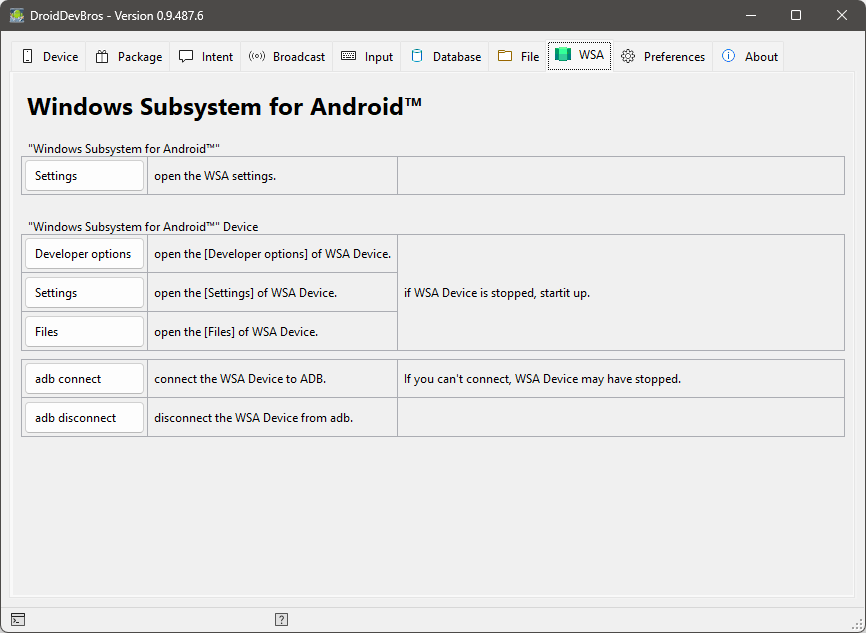The image size is (866, 633).
Task: Click the help question mark icon in status bar
Action: (282, 620)
